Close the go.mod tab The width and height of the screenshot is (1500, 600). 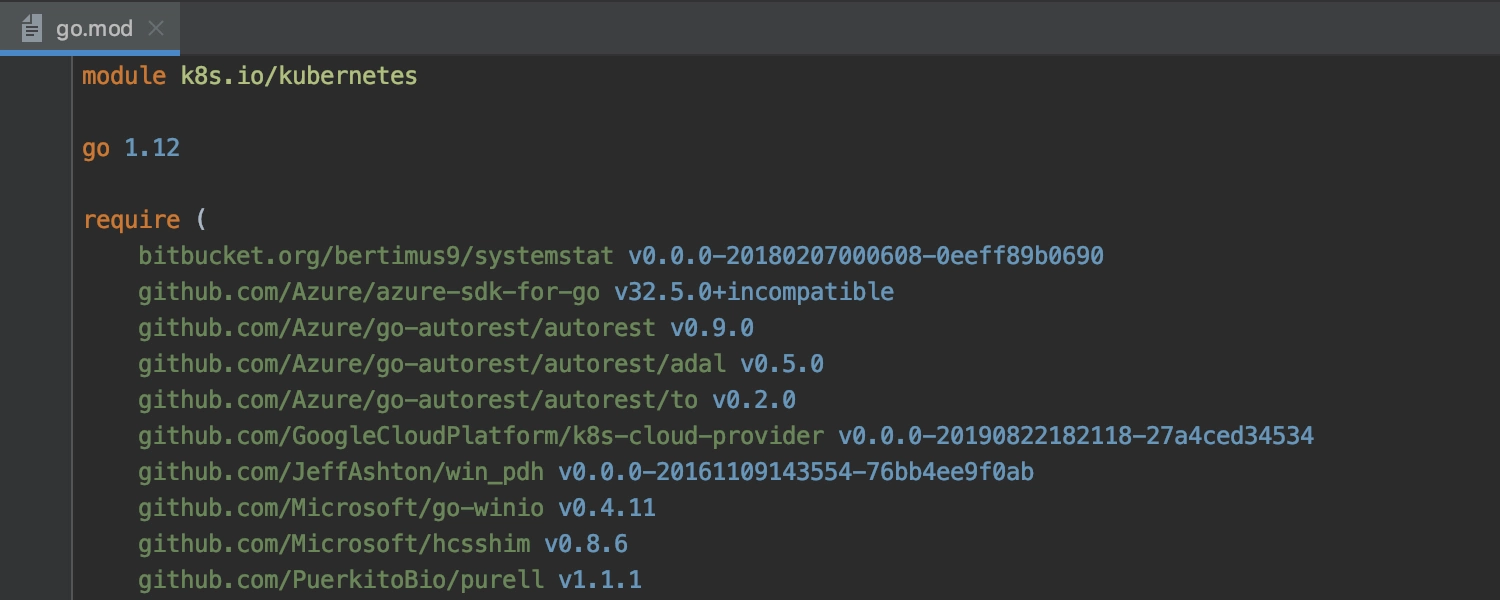(x=155, y=28)
